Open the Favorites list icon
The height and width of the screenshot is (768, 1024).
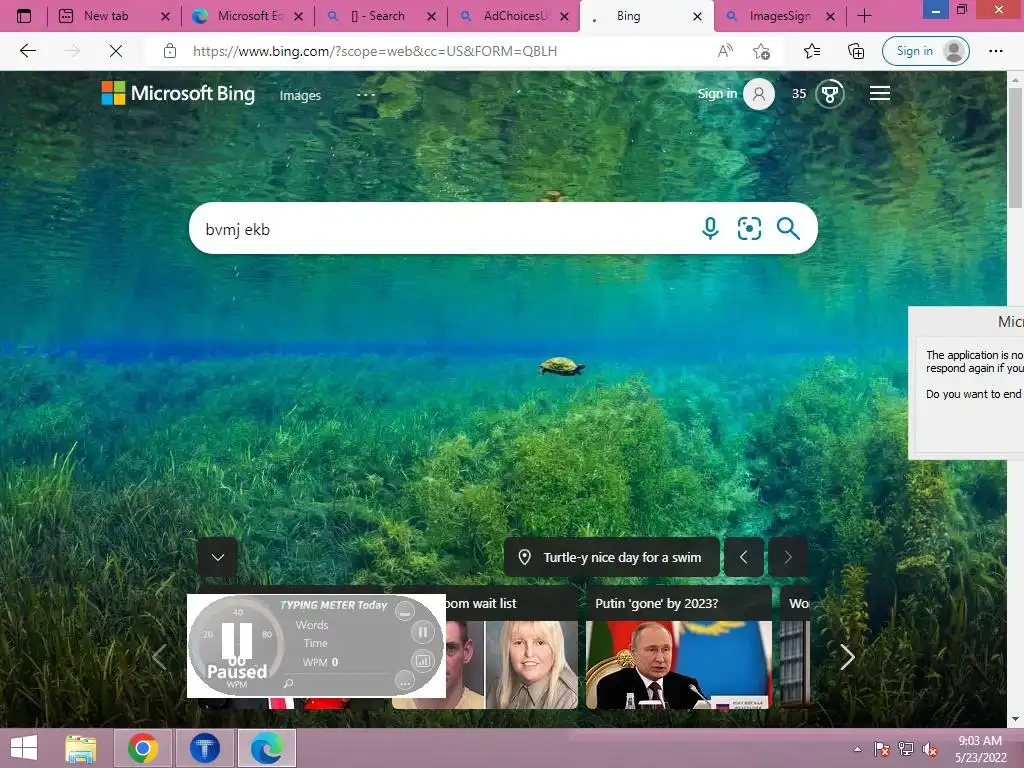pyautogui.click(x=812, y=51)
